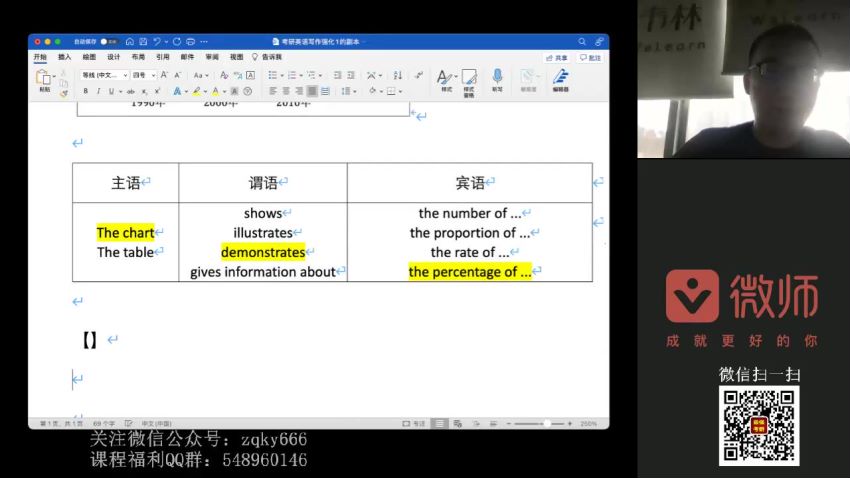
Task: Click the Increase Font Size icon
Action: click(164, 75)
